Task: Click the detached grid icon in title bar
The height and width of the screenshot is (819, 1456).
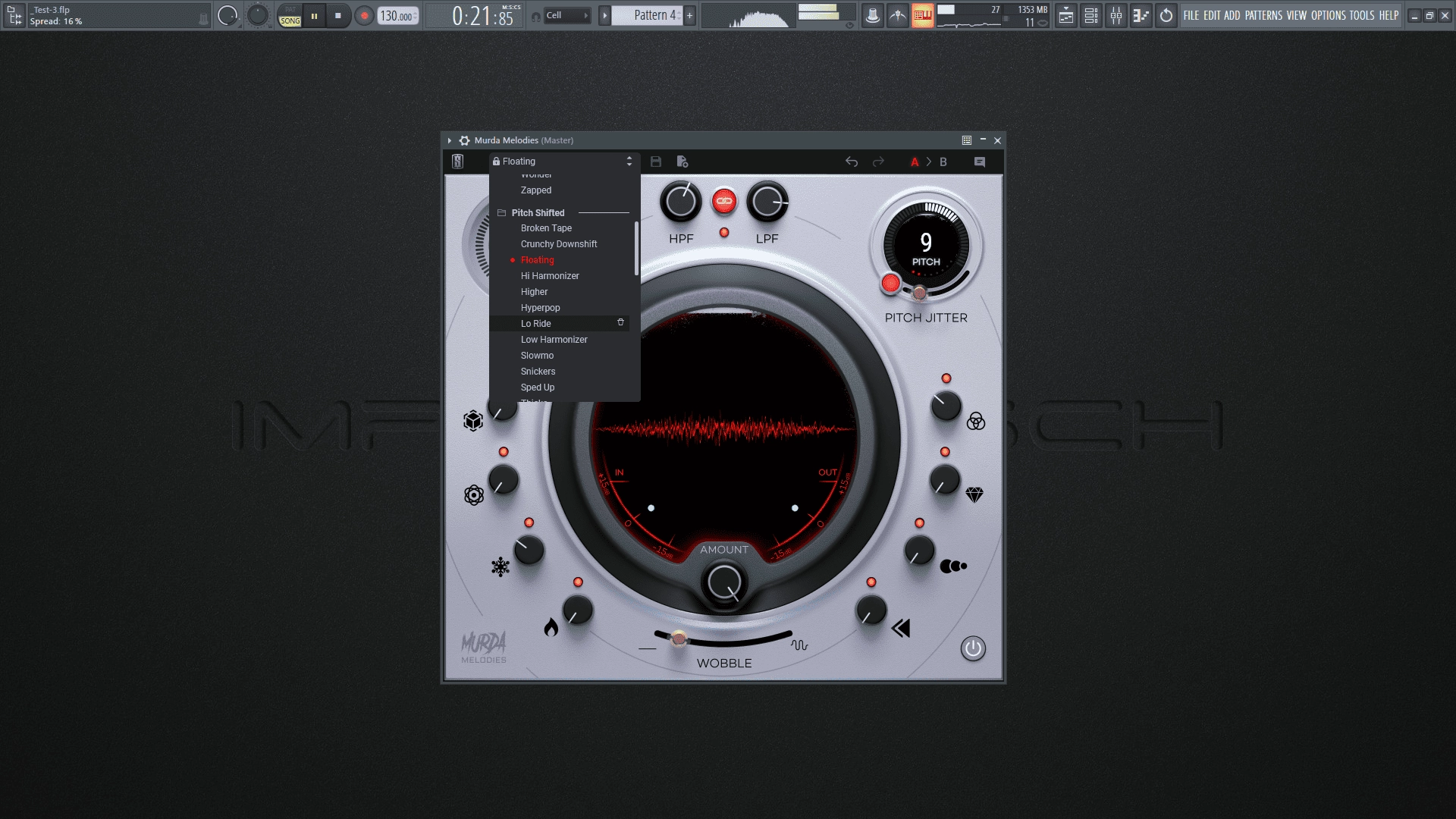Action: [967, 140]
